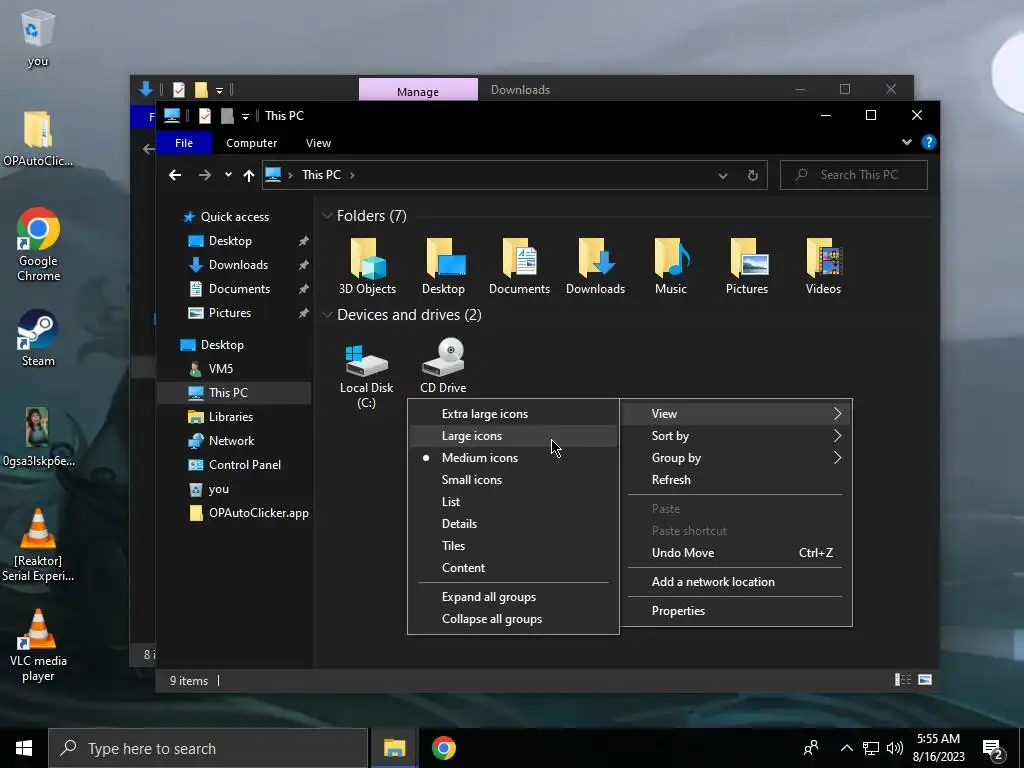1024x768 pixels.
Task: Choose Extra large icons view option
Action: (x=513, y=413)
